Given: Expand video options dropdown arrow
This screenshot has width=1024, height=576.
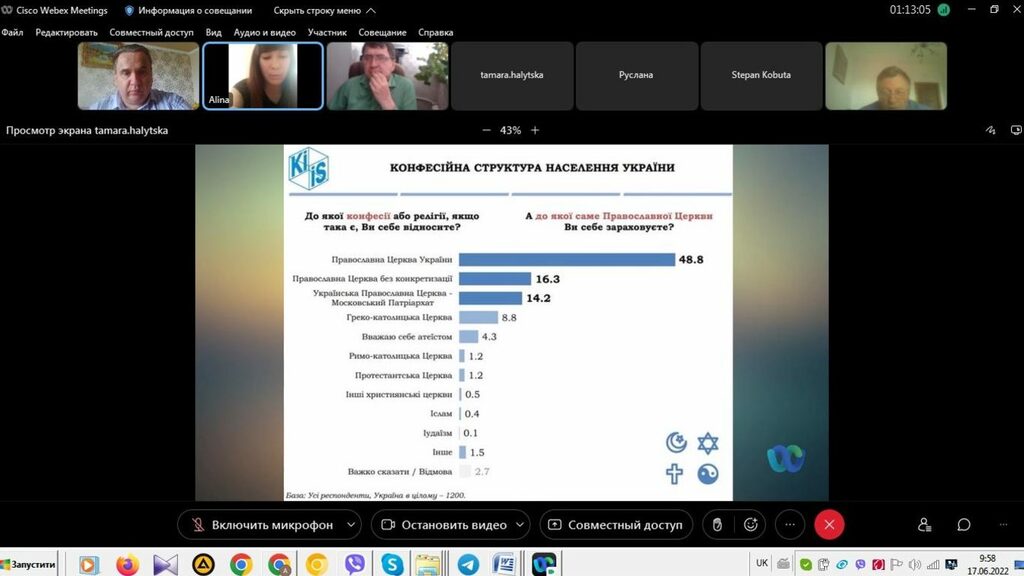Looking at the screenshot, I should [x=522, y=524].
